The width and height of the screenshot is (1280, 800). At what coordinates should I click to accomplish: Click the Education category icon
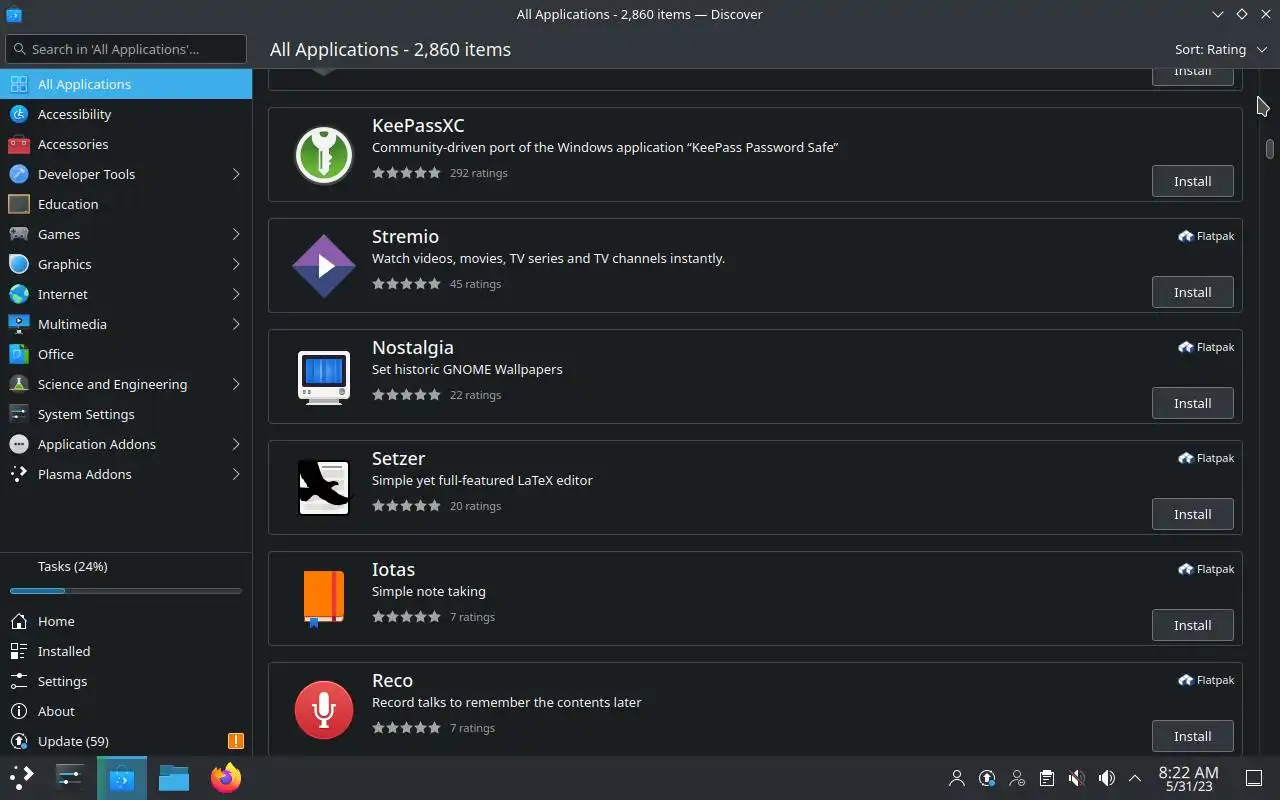(18, 204)
